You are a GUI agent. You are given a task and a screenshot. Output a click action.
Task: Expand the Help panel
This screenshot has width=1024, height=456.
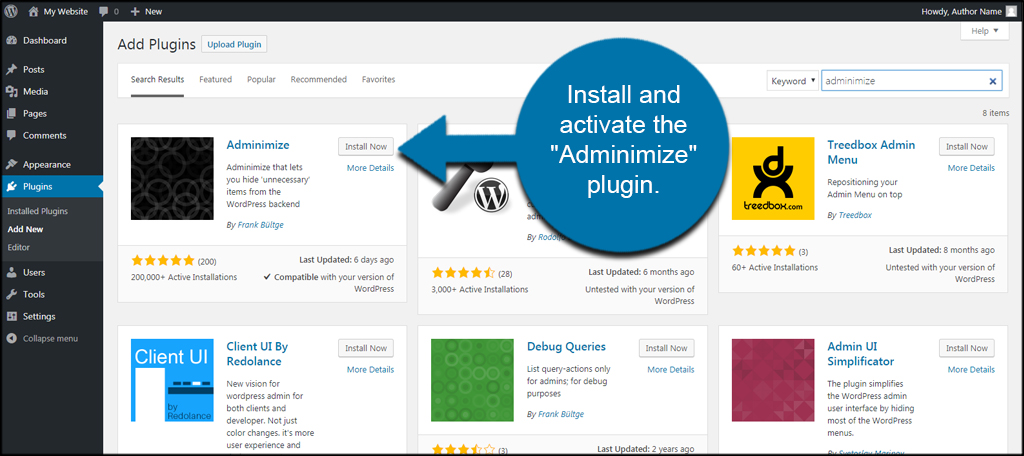pyautogui.click(x=985, y=31)
